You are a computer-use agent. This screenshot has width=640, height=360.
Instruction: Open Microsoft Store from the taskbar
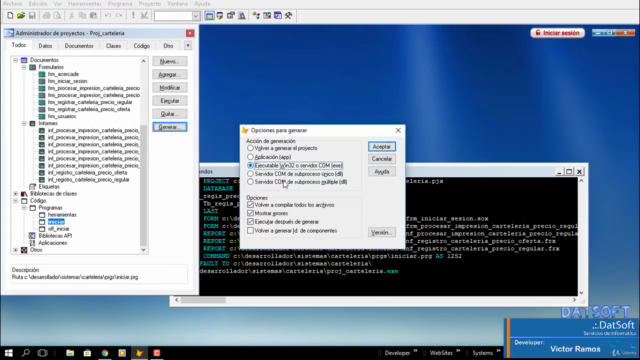click(x=87, y=353)
